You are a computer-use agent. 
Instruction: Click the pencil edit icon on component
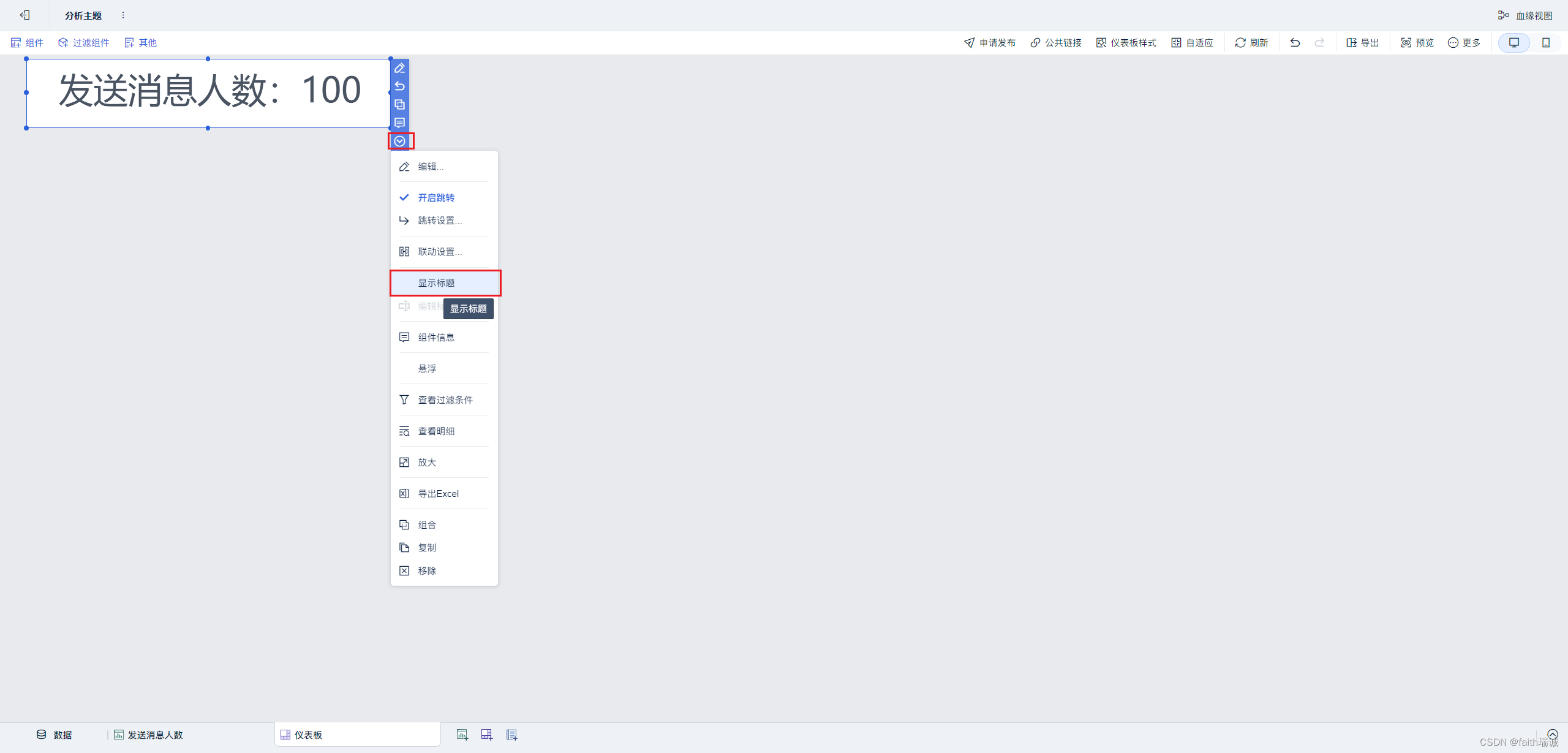399,68
